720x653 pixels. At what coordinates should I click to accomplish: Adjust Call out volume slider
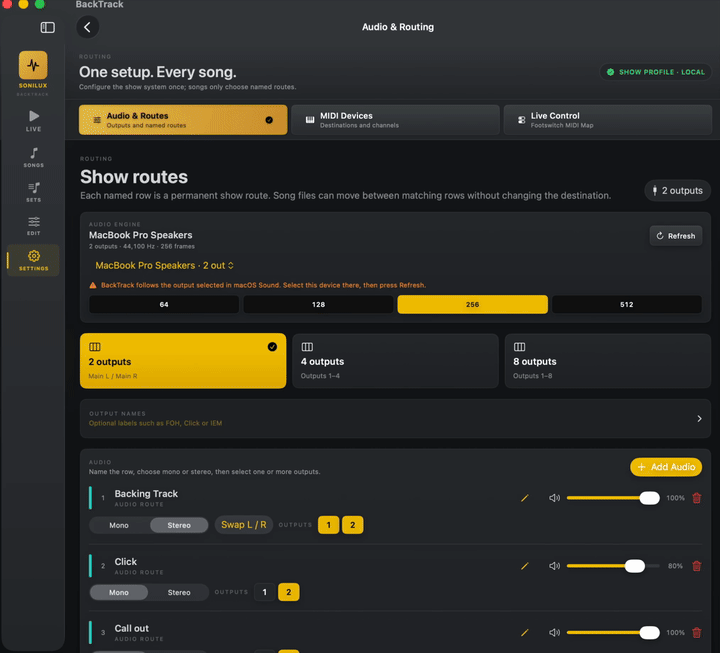pyautogui.click(x=613, y=633)
